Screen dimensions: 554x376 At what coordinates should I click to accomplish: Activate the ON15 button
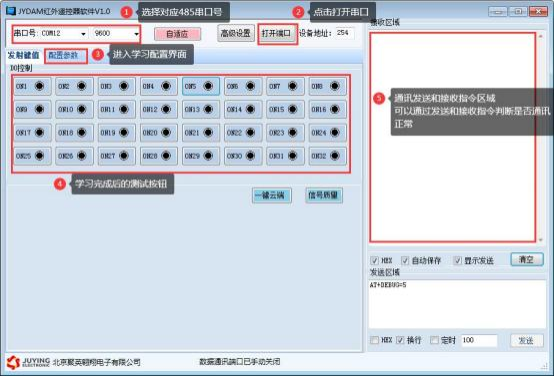(x=285, y=110)
